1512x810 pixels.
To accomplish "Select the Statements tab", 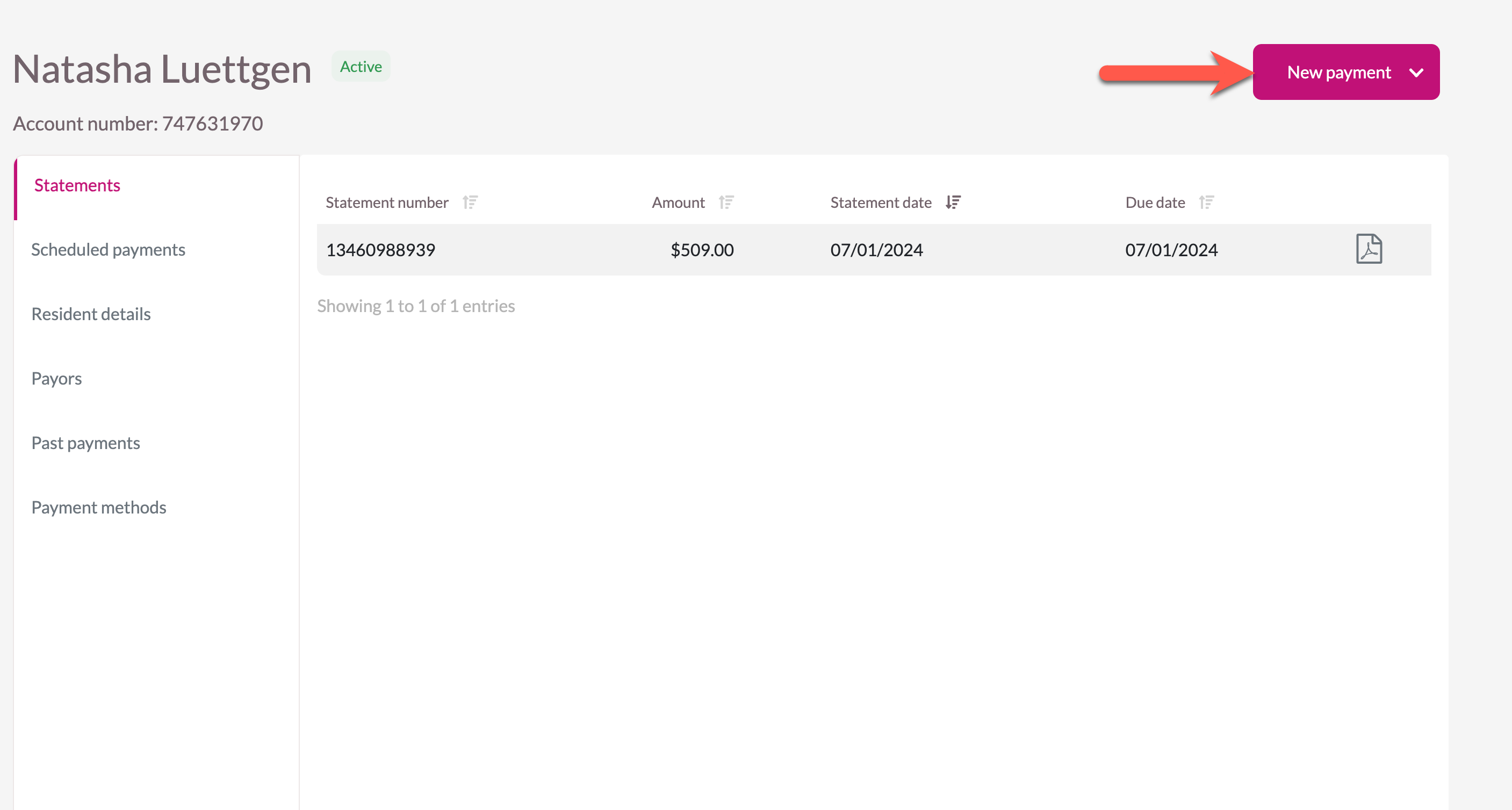I will (x=77, y=185).
